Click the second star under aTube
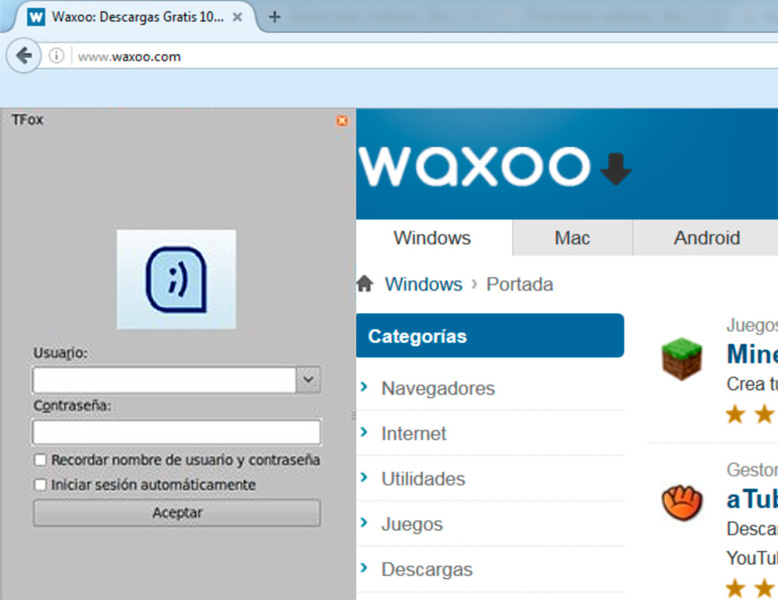Image resolution: width=778 pixels, height=600 pixels. point(765,589)
